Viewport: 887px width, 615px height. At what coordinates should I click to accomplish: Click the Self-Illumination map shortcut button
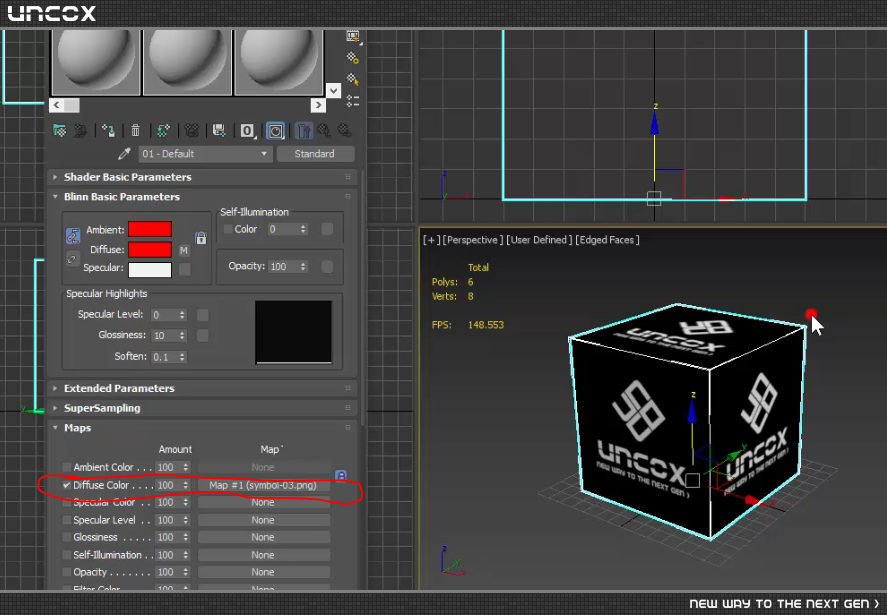click(x=327, y=229)
